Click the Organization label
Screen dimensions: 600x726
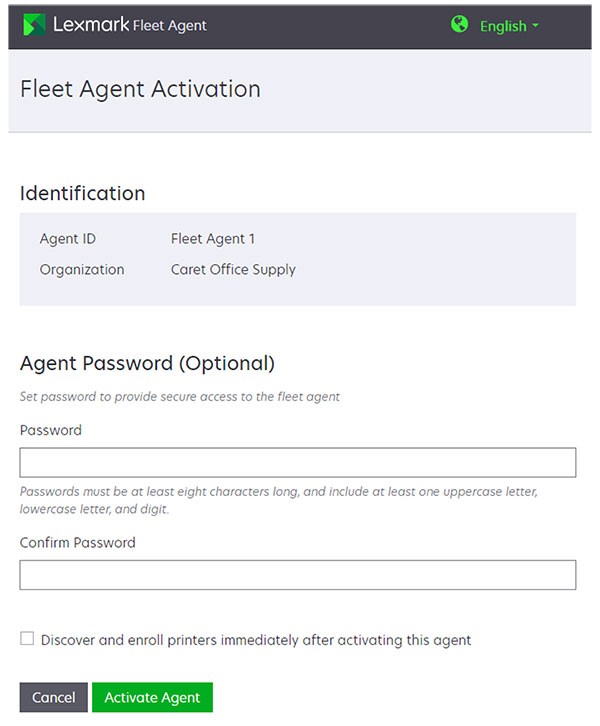(82, 269)
